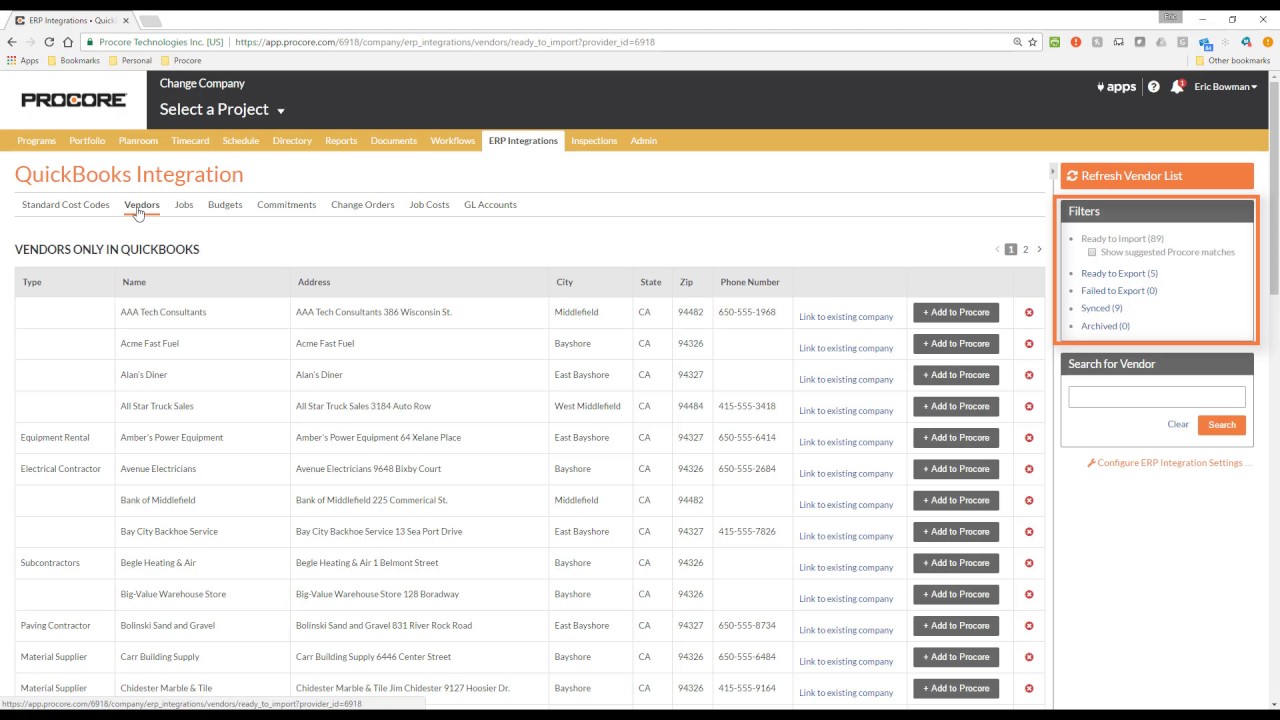
Task: Open the Programs tab
Action: point(37,141)
